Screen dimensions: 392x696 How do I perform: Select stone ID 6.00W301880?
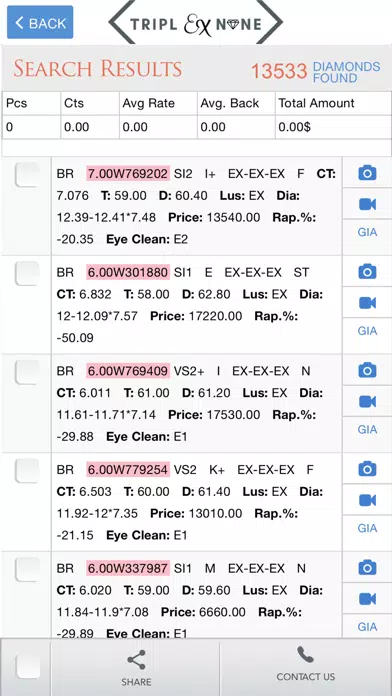[x=128, y=272]
